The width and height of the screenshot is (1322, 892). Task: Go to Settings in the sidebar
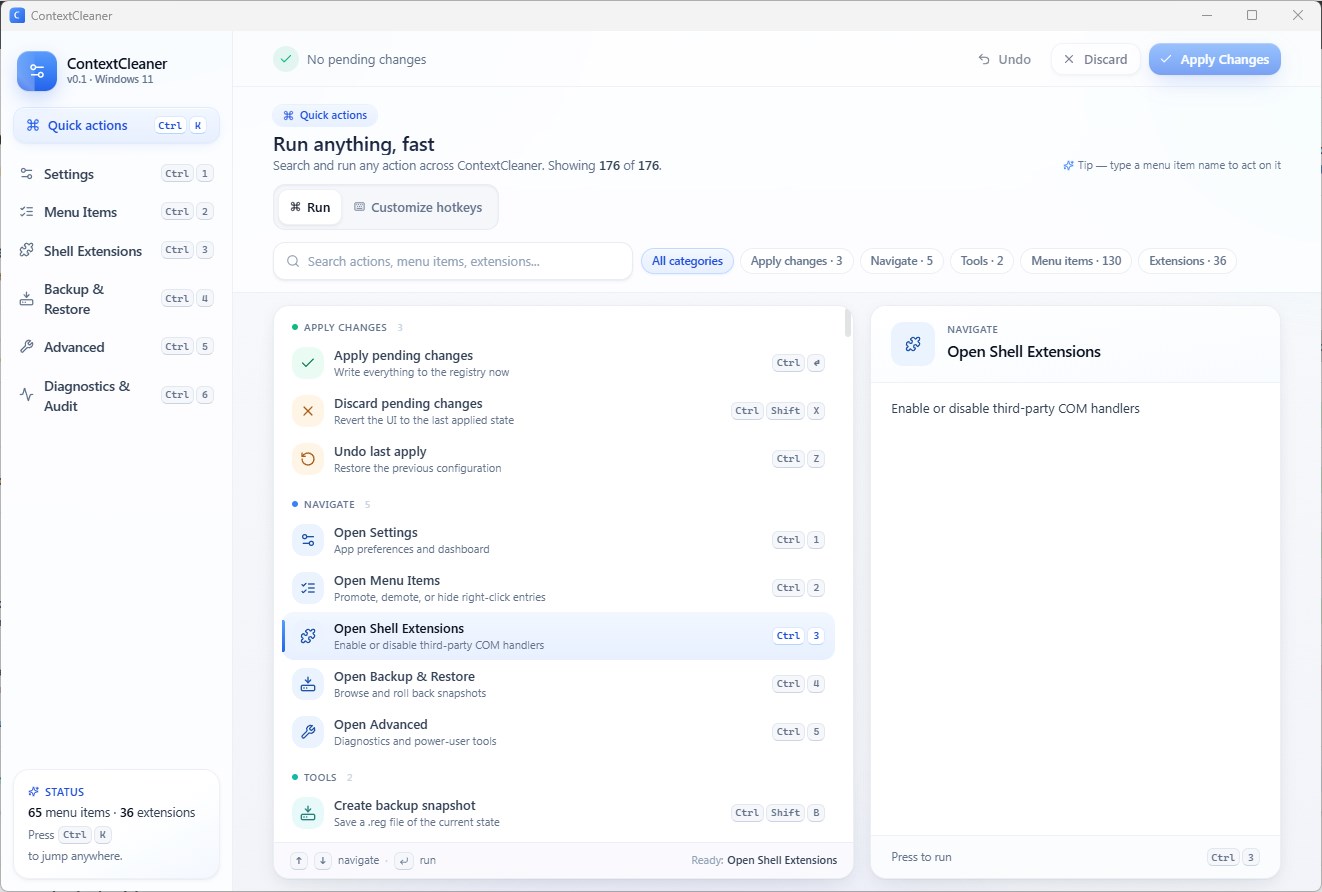coord(116,174)
